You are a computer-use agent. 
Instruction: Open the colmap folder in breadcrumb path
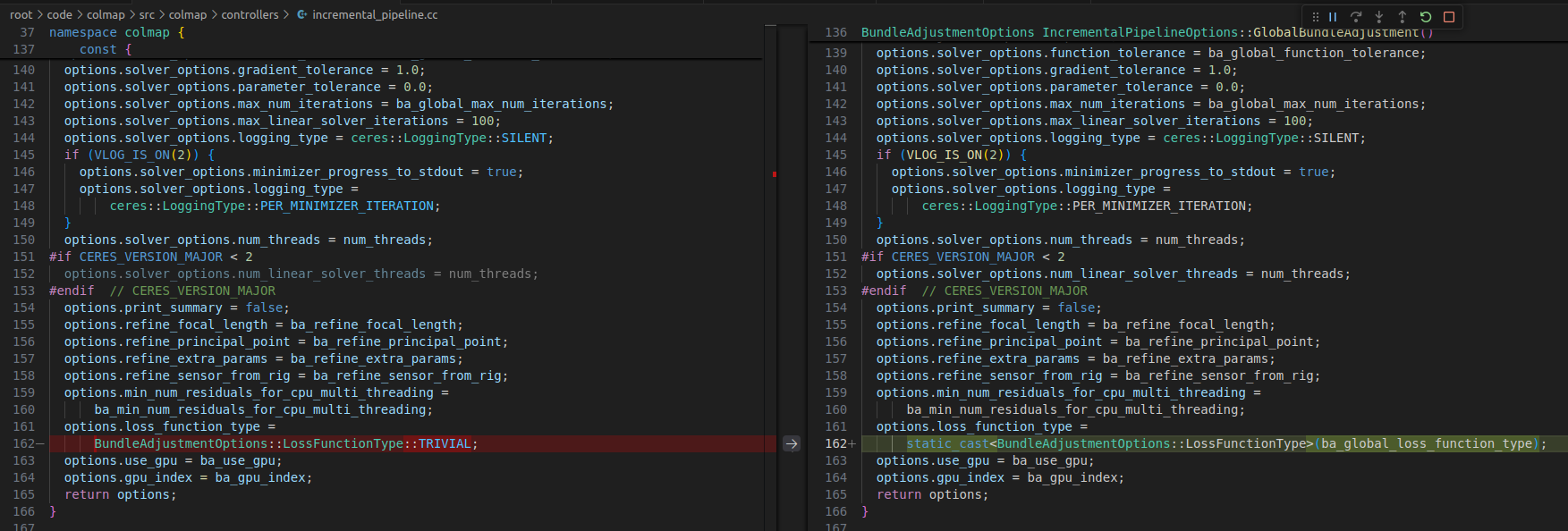(106, 14)
